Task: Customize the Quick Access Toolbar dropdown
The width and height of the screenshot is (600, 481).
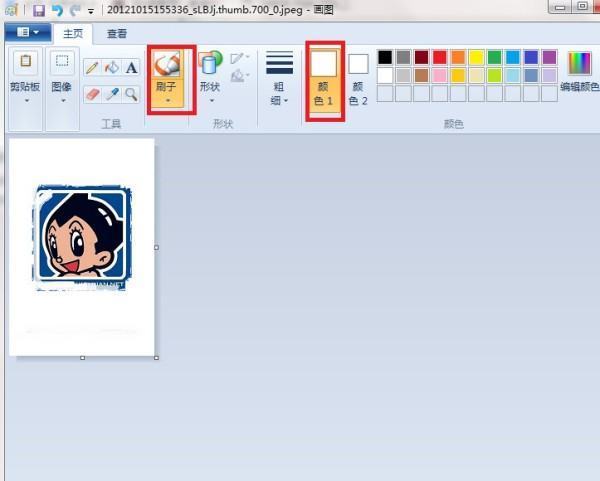Action: (91, 11)
